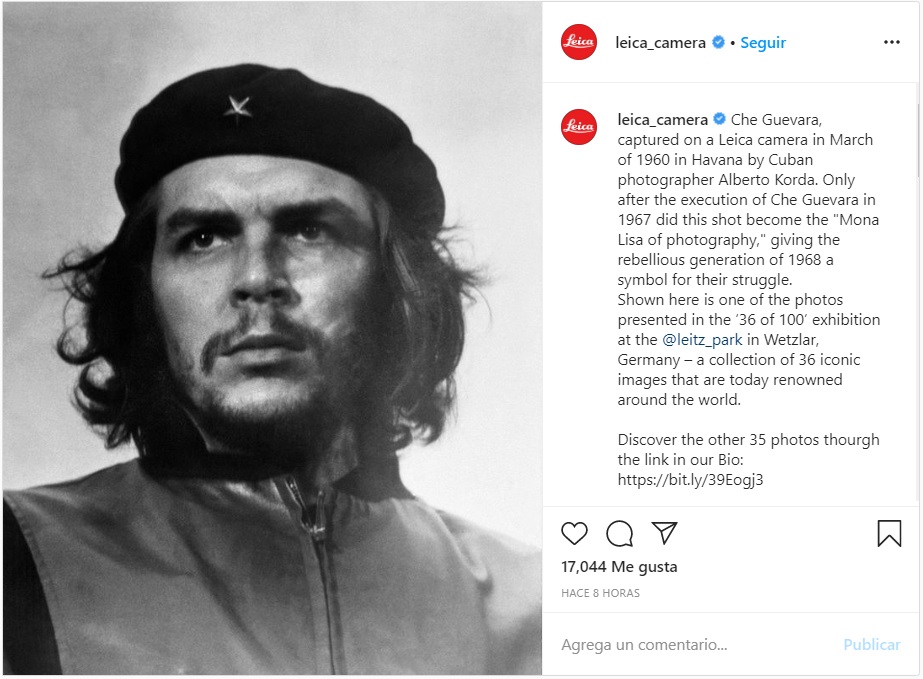Click the verified badge in post header
Screen dimensions: 923x679
point(718,43)
